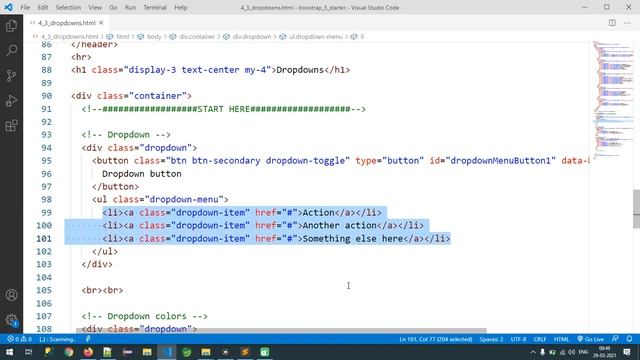Open the File menu

25,7
